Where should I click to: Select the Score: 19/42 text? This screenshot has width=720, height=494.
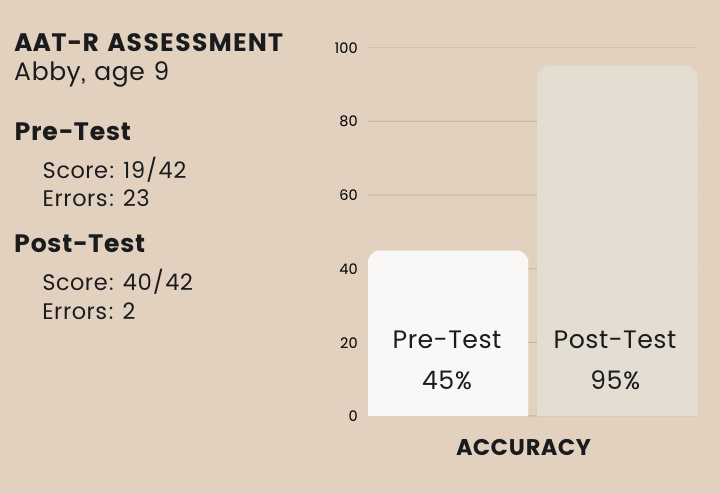114,170
